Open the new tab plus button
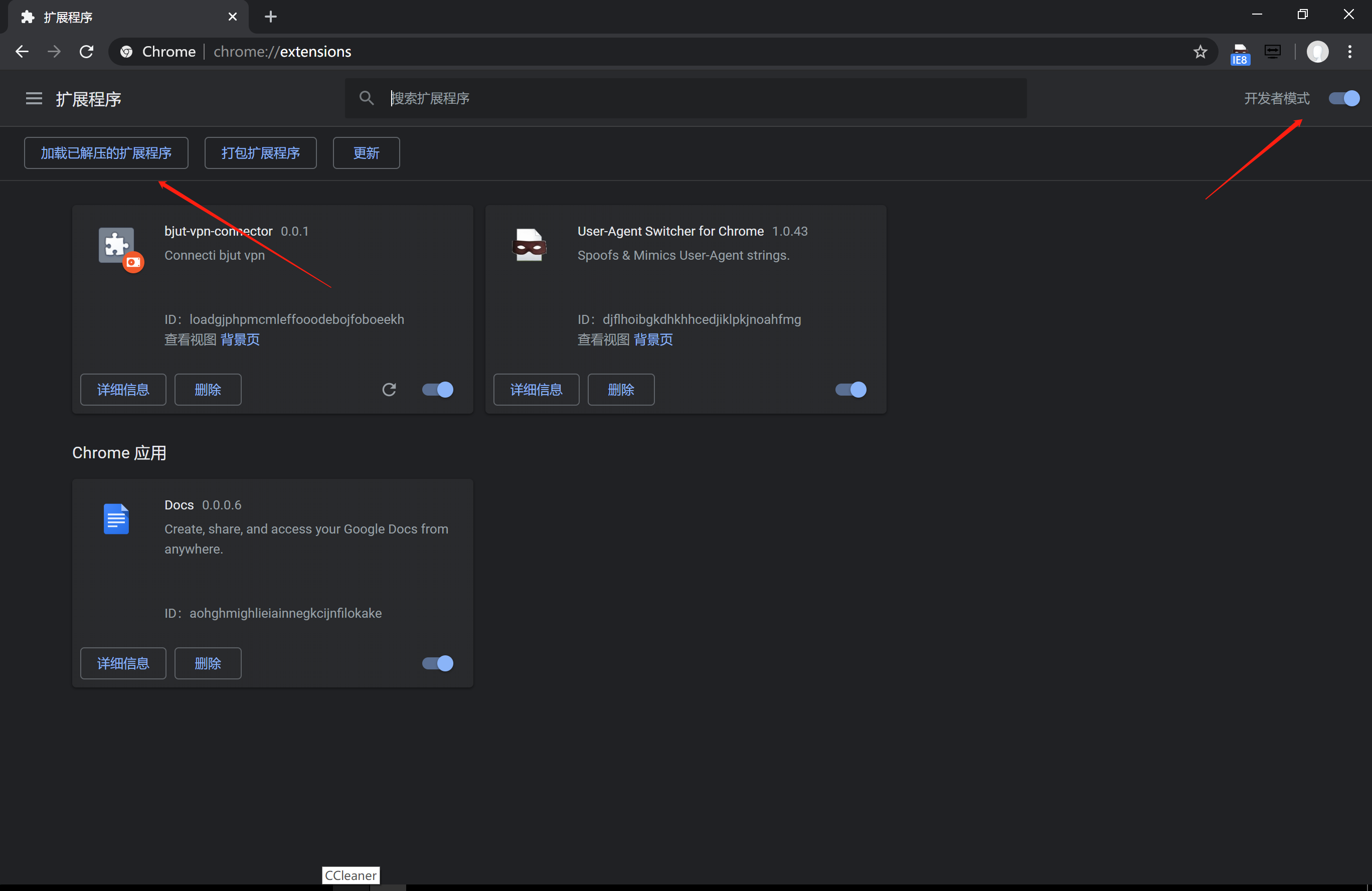This screenshot has height=891, width=1372. pyautogui.click(x=270, y=17)
